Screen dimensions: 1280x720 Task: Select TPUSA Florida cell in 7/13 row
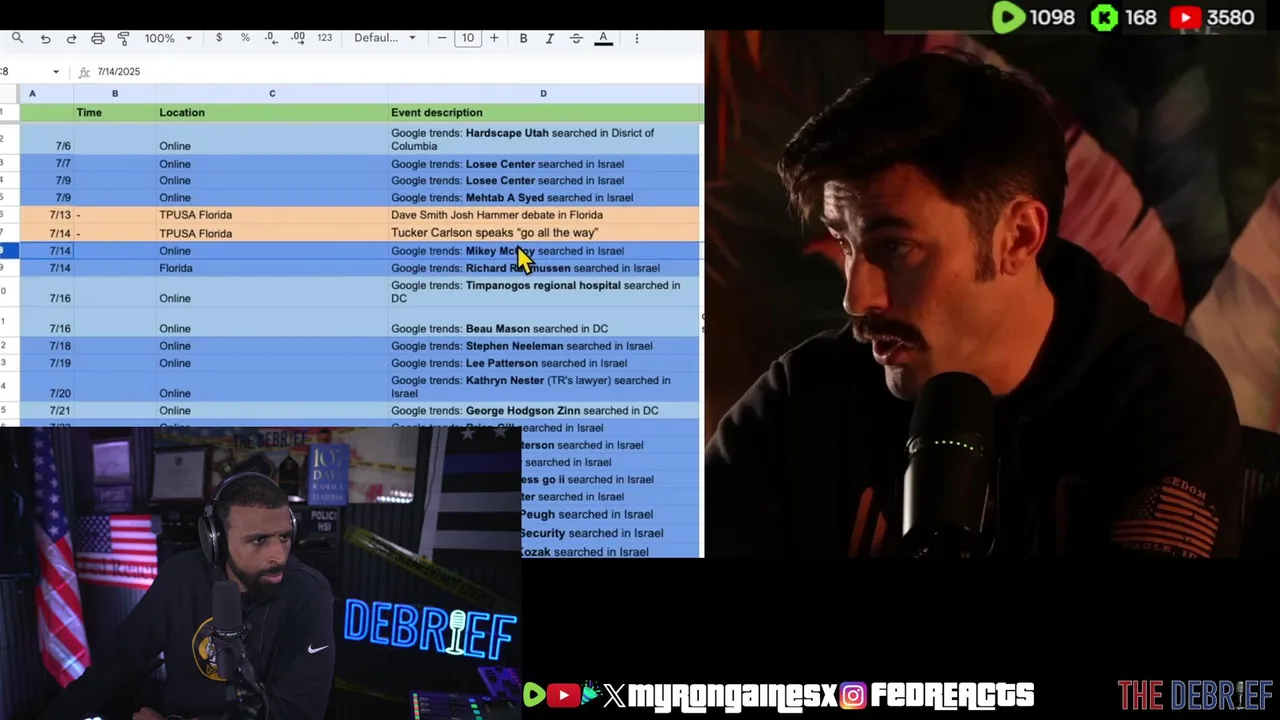click(271, 215)
